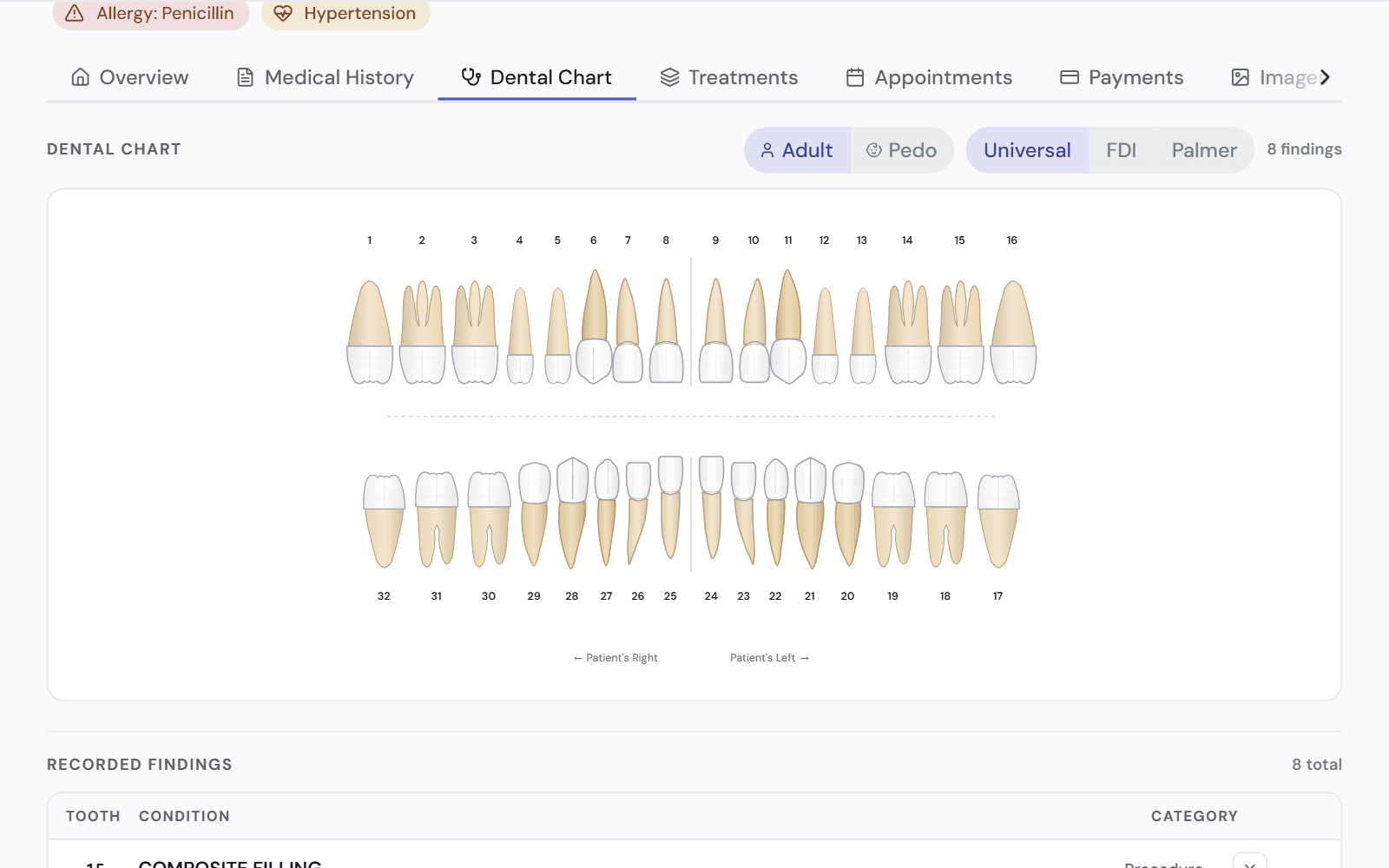Click the home icon beside Overview

(x=81, y=77)
